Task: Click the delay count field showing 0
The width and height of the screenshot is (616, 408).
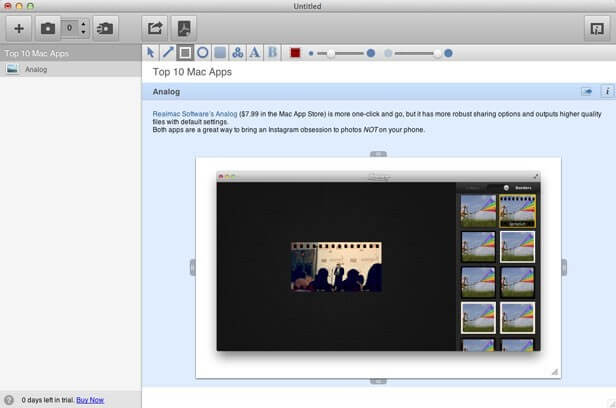Action: coord(70,28)
